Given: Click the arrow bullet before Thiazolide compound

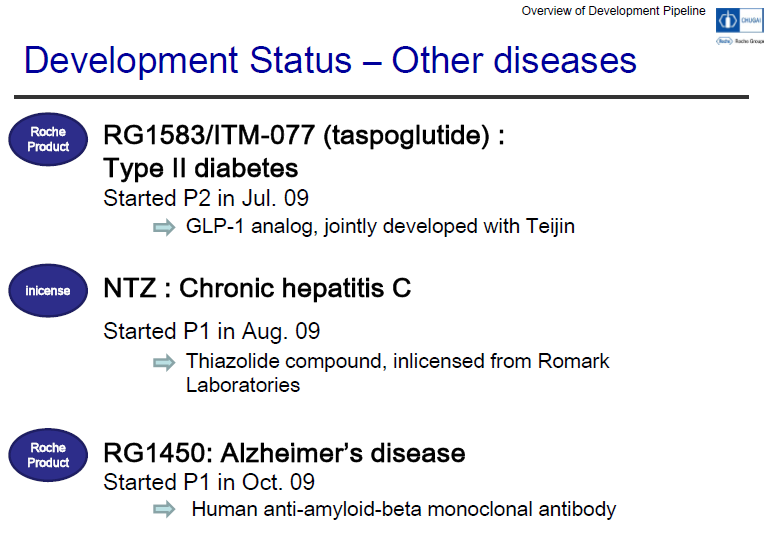Looking at the screenshot, I should click(163, 362).
